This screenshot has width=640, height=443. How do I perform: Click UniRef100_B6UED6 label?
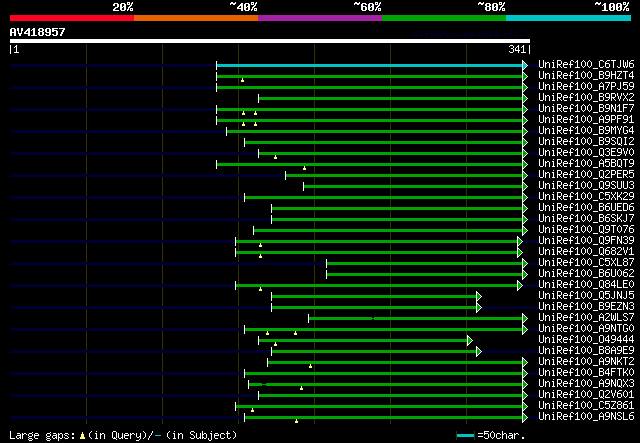tap(586, 208)
